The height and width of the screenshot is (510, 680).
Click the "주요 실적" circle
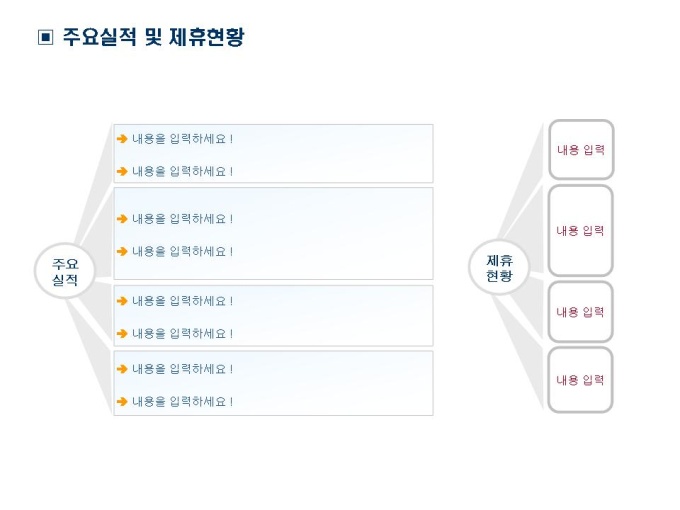pyautogui.click(x=65, y=272)
